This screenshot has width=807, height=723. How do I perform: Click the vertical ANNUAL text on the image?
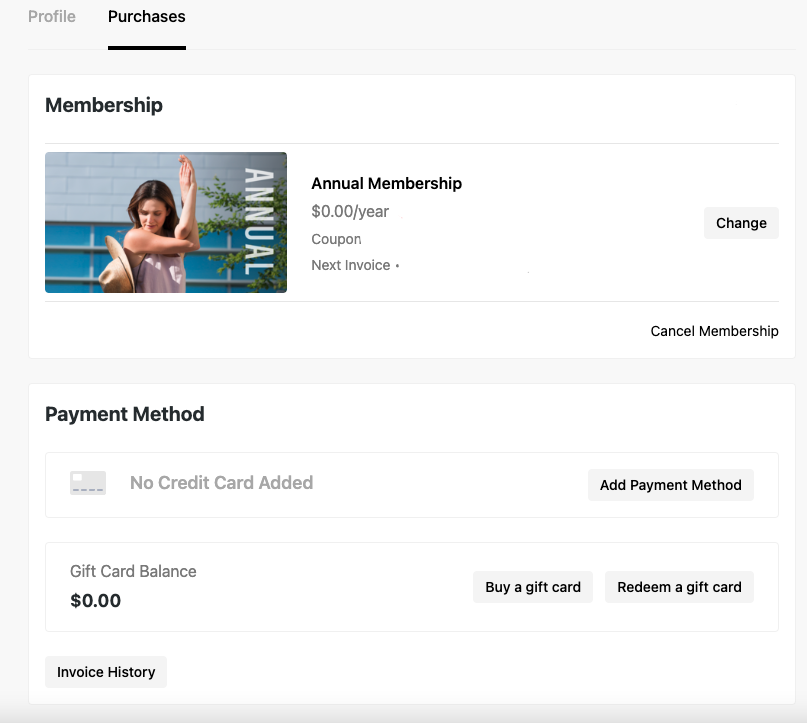click(x=259, y=222)
